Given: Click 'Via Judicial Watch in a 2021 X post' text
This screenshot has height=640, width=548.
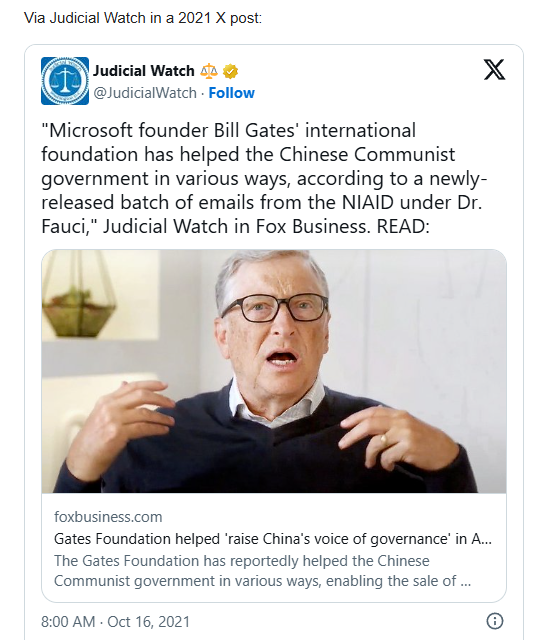Looking at the screenshot, I should (x=143, y=18).
